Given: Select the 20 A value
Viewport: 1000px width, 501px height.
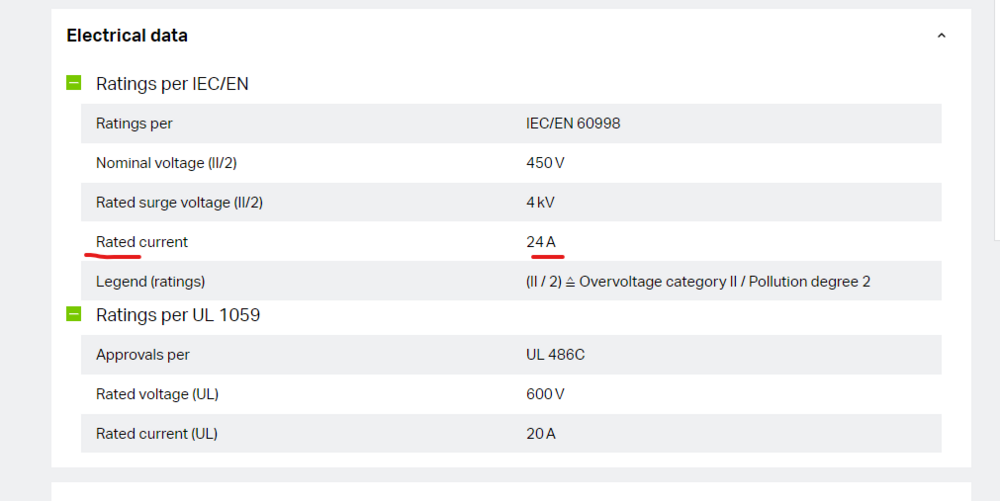Looking at the screenshot, I should click(x=541, y=434).
